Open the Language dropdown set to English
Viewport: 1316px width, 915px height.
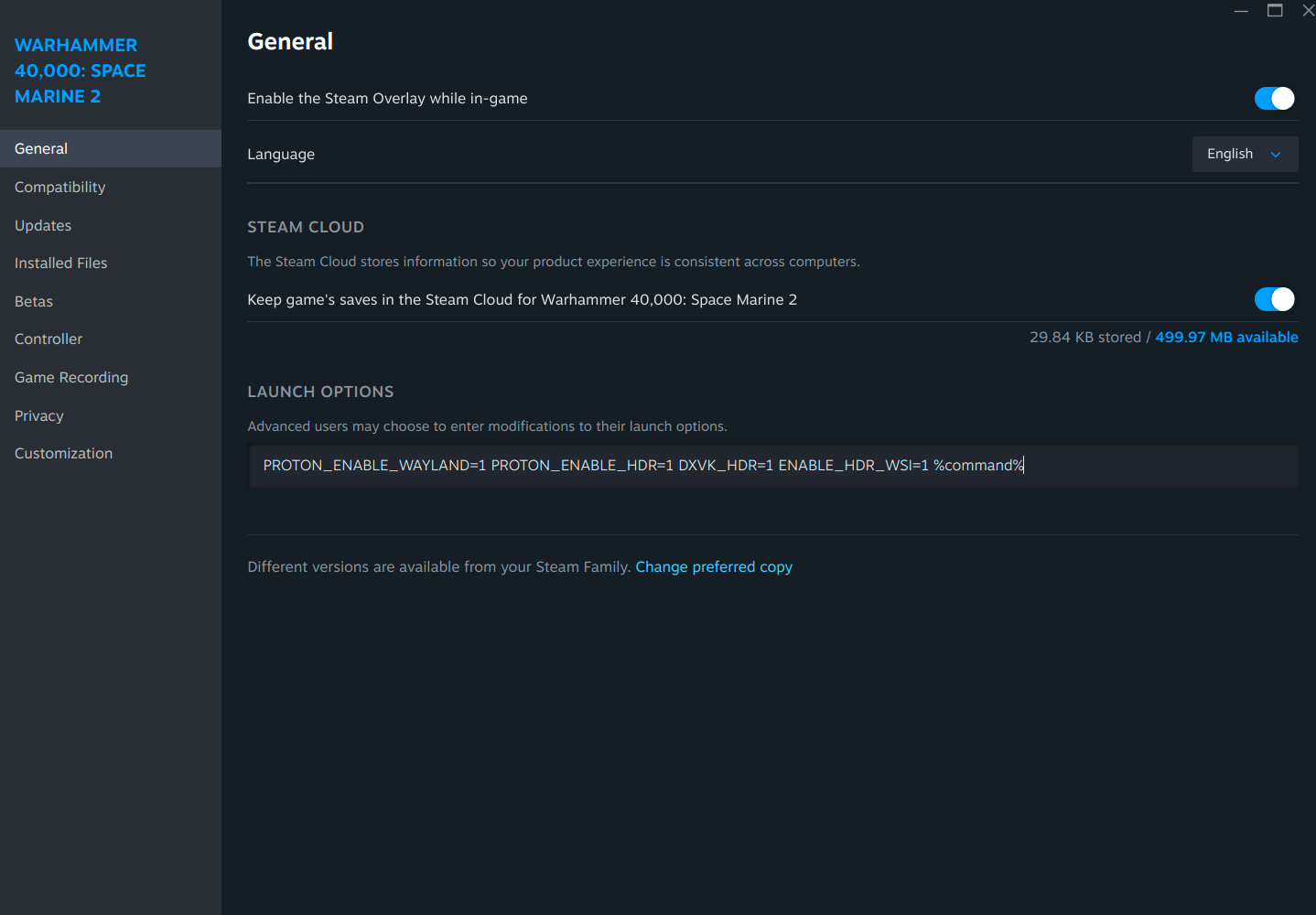1245,154
